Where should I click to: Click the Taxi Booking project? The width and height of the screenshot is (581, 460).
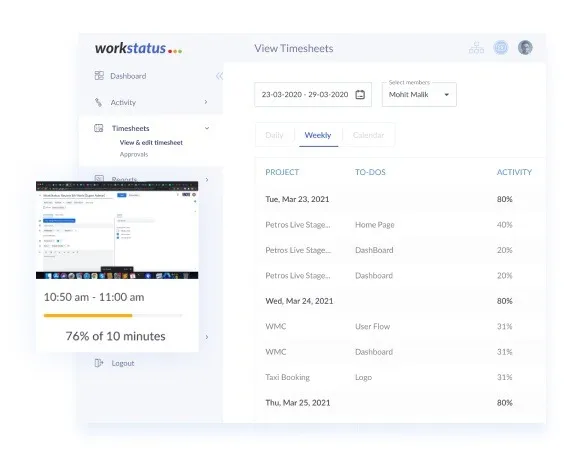pos(288,377)
